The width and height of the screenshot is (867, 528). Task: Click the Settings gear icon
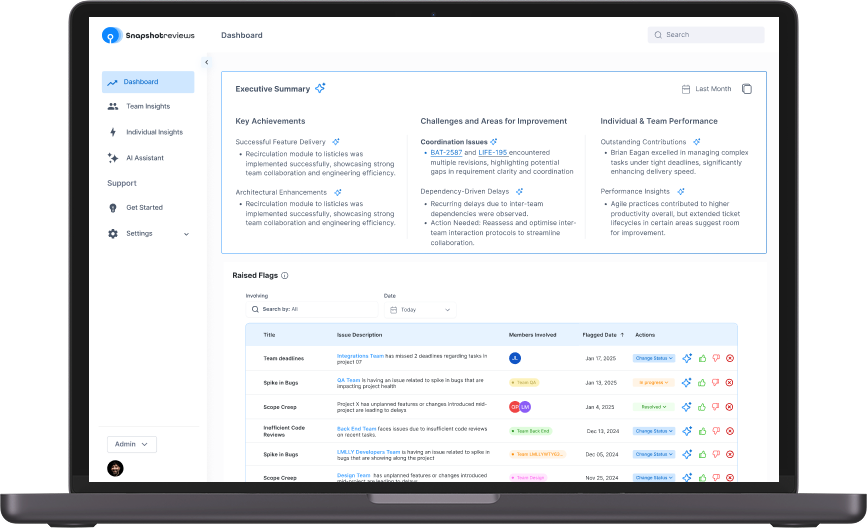point(113,233)
